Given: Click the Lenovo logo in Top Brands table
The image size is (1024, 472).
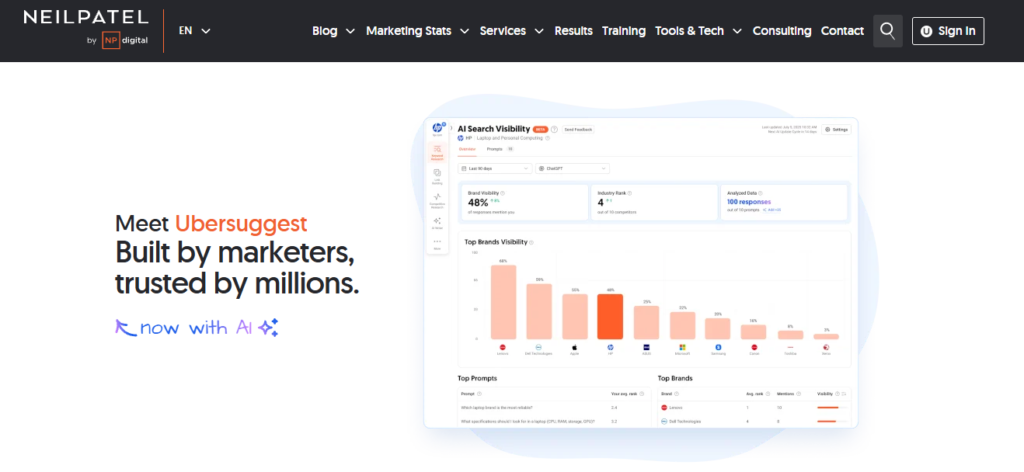Looking at the screenshot, I should pos(664,407).
